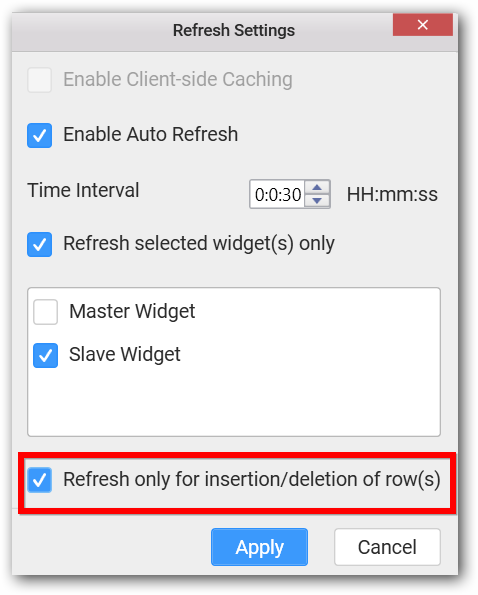Tick the Enable Client-side Caching checkbox
478x595 pixels.
pyautogui.click(x=39, y=80)
